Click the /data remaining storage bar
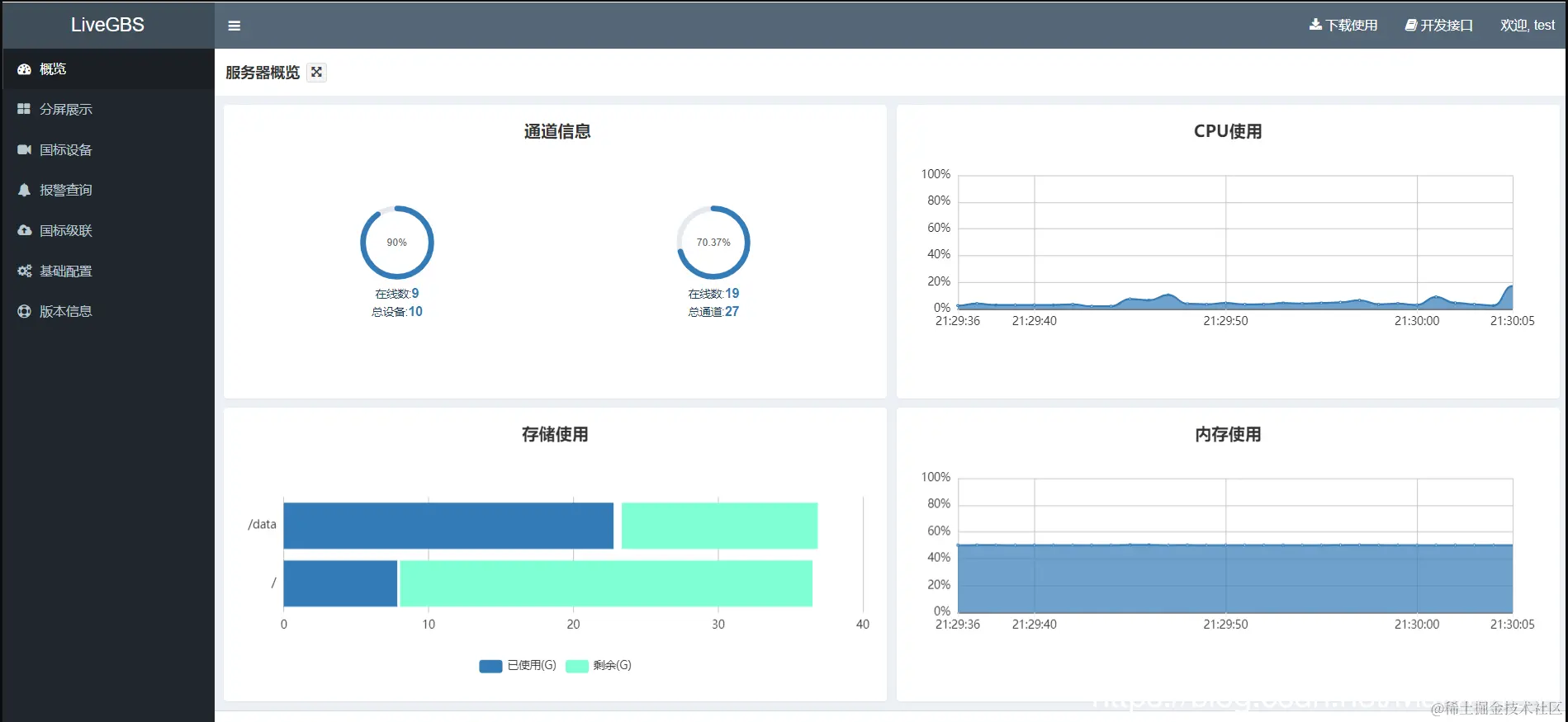The image size is (1568, 722). click(720, 526)
